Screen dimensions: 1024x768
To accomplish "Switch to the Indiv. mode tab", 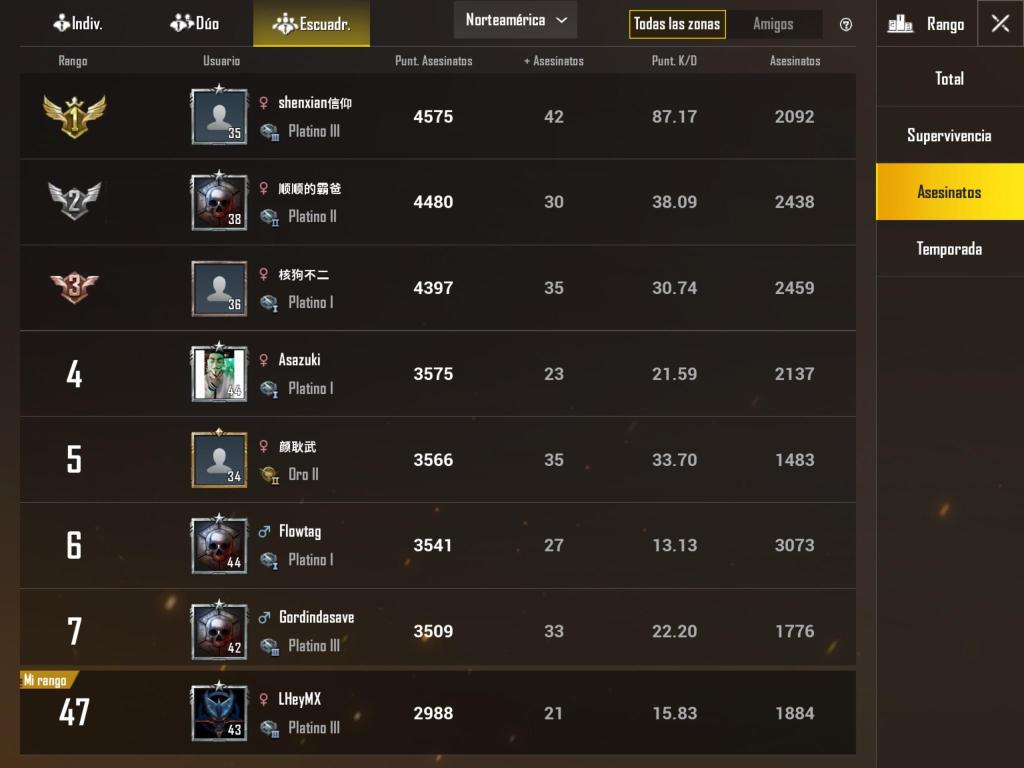I will pyautogui.click(x=78, y=24).
